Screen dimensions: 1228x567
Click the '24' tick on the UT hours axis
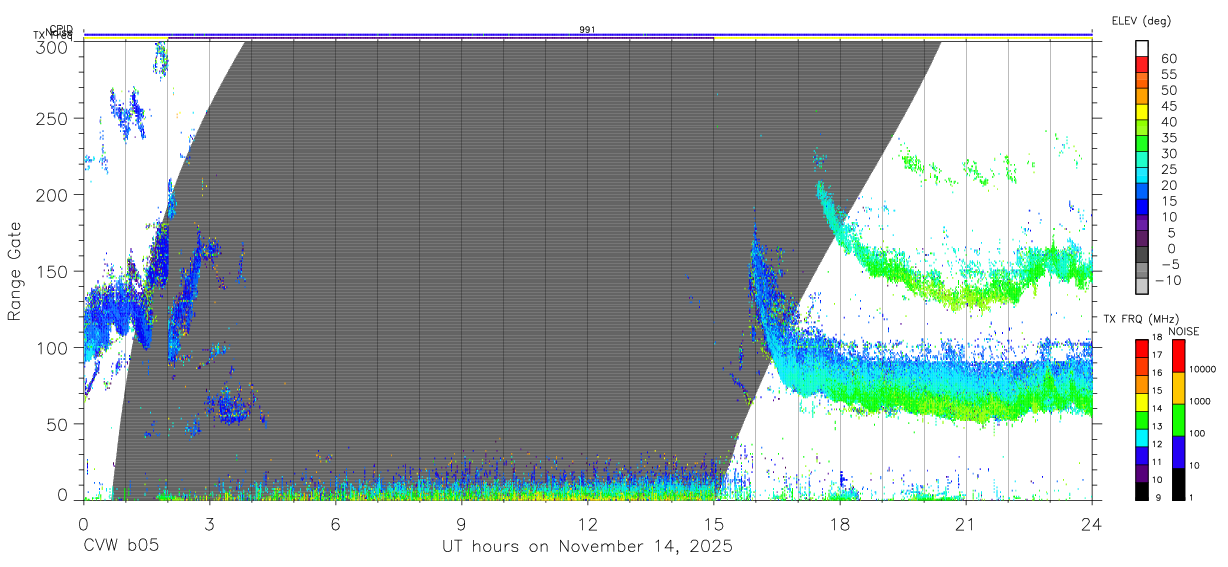click(1091, 523)
